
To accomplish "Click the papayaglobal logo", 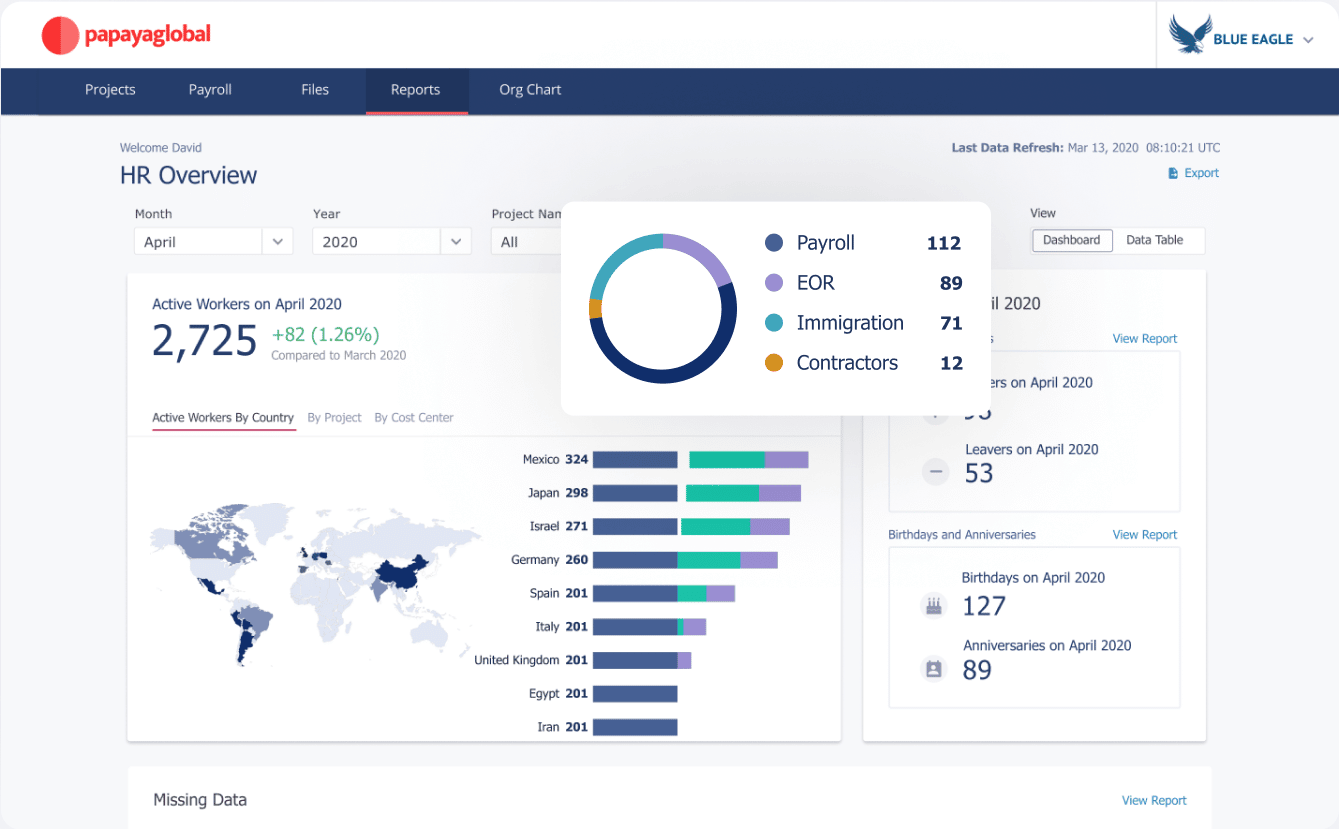I will pyautogui.click(x=126, y=35).
